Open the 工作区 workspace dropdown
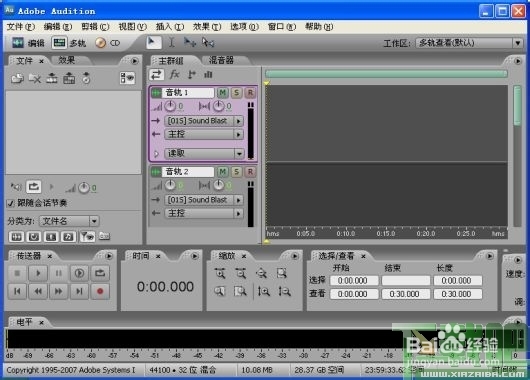Viewport: 530px width, 380px height. coord(469,43)
